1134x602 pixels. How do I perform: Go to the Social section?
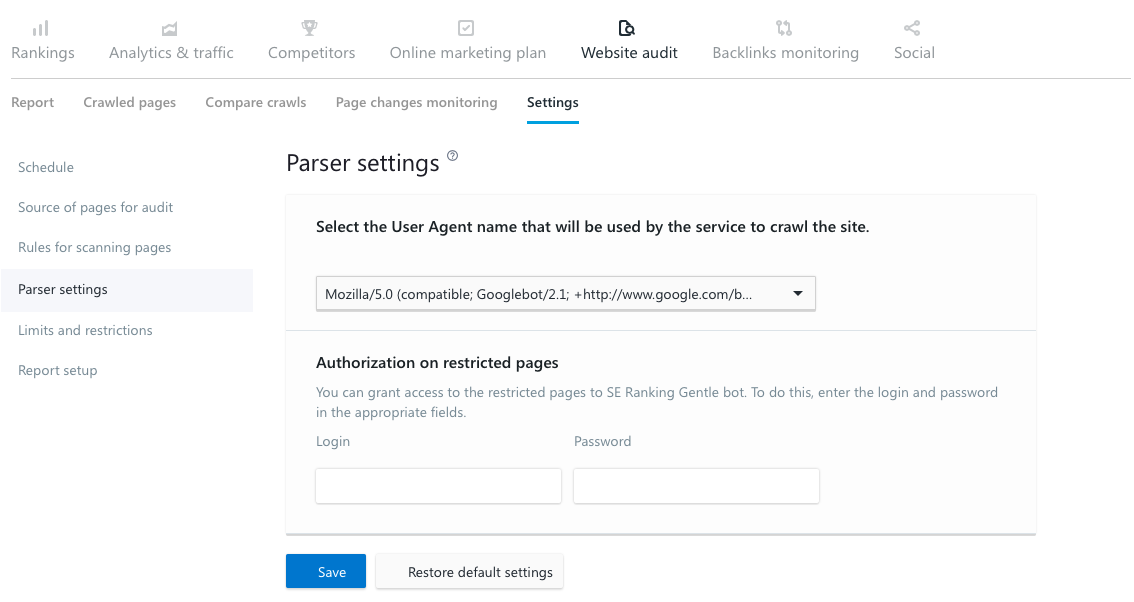[914, 53]
